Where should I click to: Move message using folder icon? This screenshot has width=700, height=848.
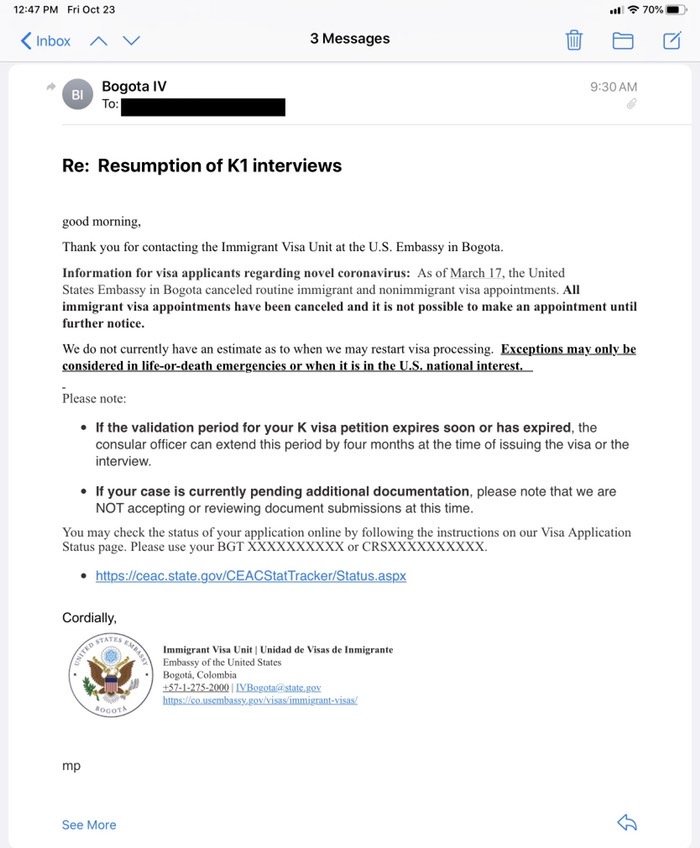coord(623,41)
